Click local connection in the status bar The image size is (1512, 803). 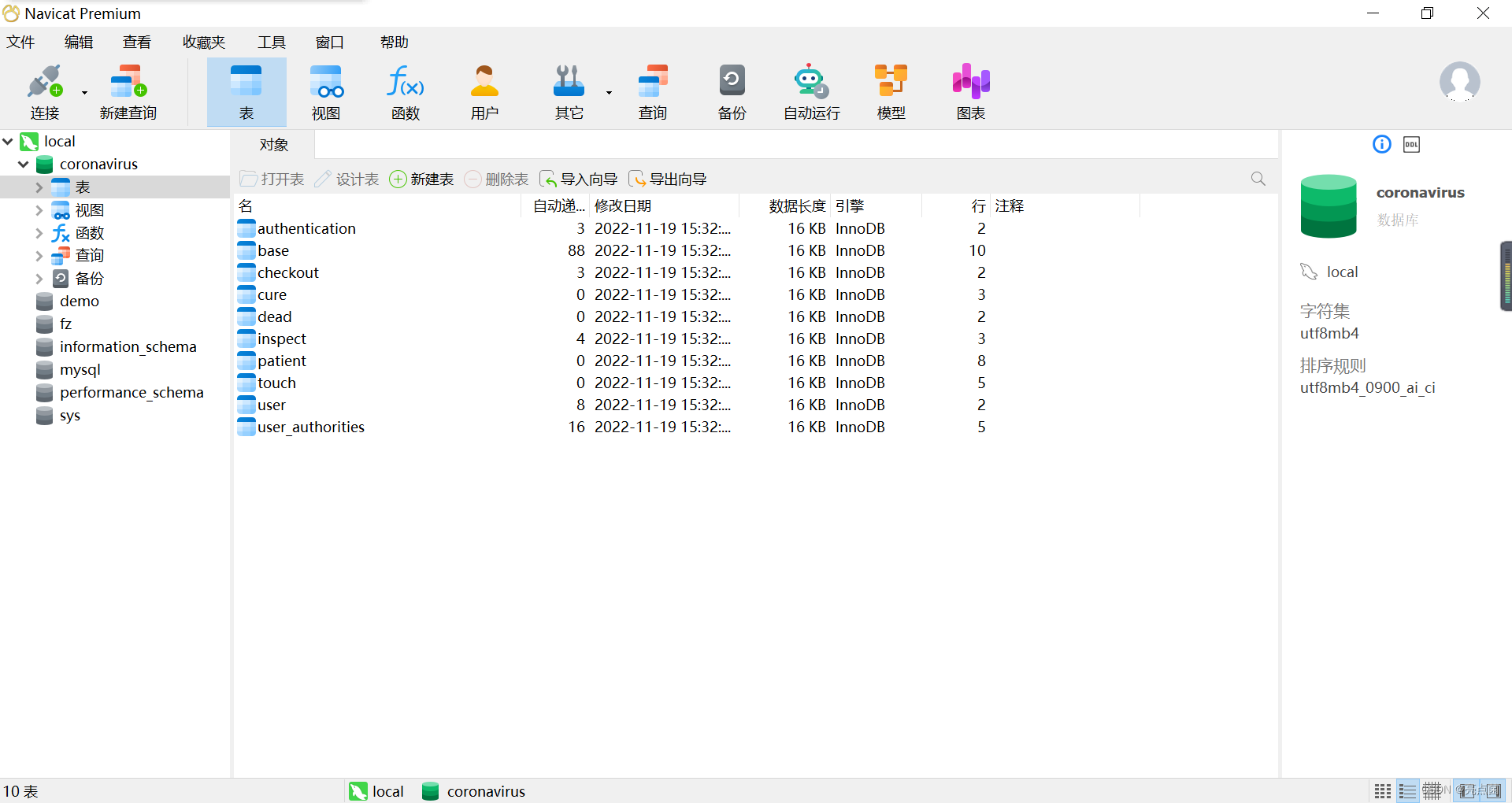[376, 791]
